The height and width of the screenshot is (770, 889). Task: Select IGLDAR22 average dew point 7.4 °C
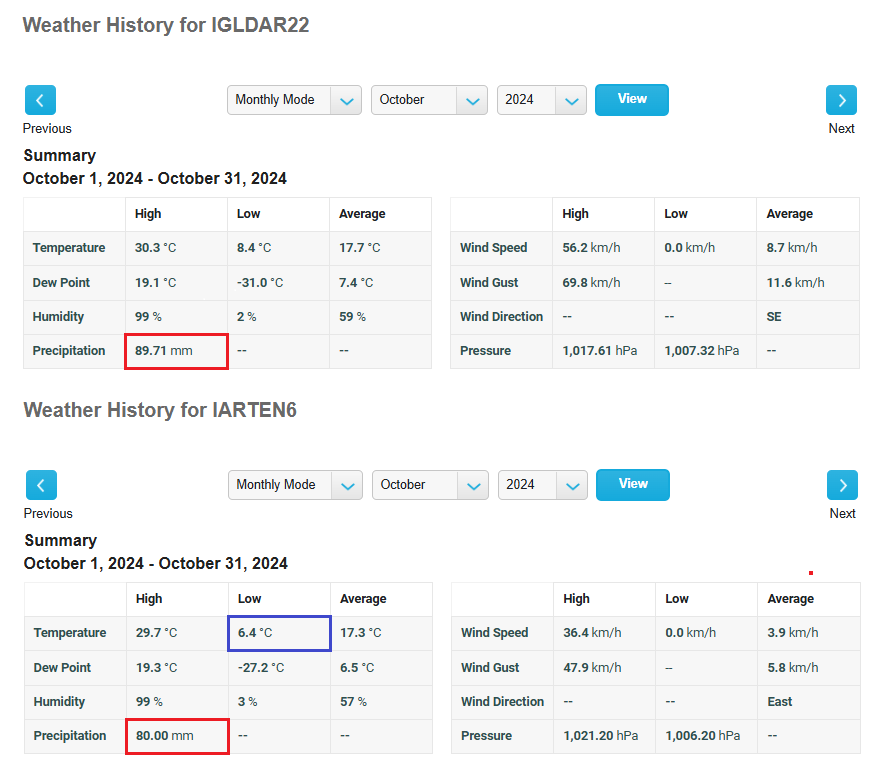356,282
